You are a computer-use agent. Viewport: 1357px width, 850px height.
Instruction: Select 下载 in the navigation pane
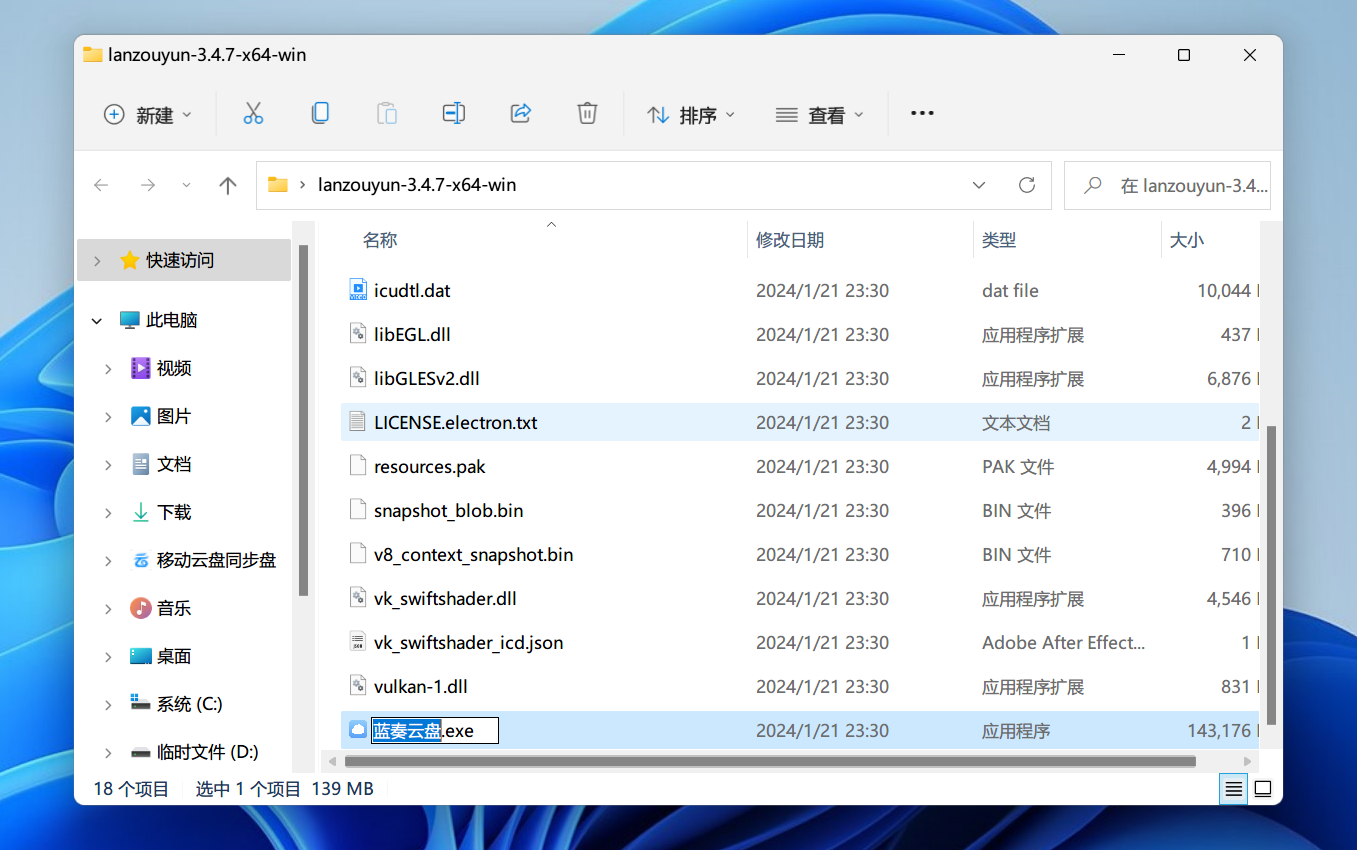[x=174, y=512]
